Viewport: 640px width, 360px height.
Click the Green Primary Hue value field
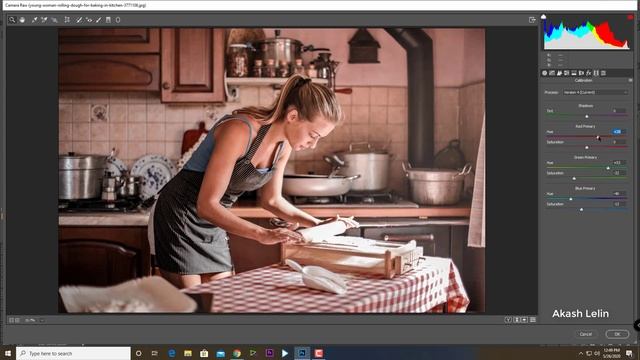click(x=619, y=162)
